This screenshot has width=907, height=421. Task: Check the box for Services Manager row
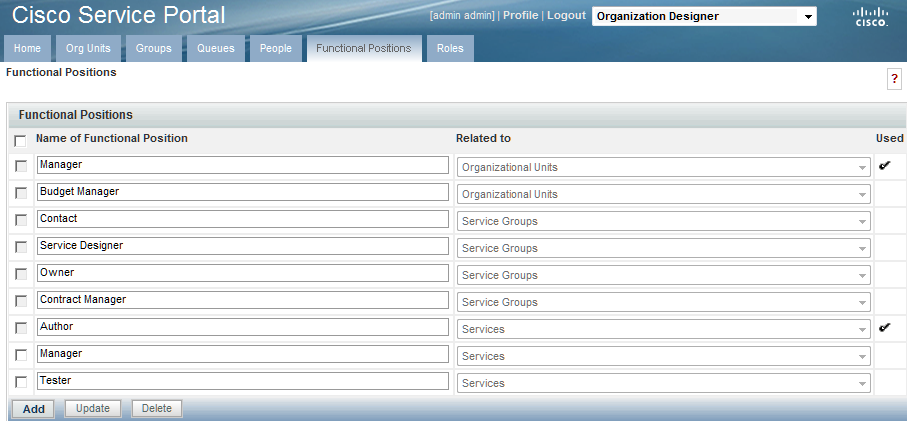point(21,354)
